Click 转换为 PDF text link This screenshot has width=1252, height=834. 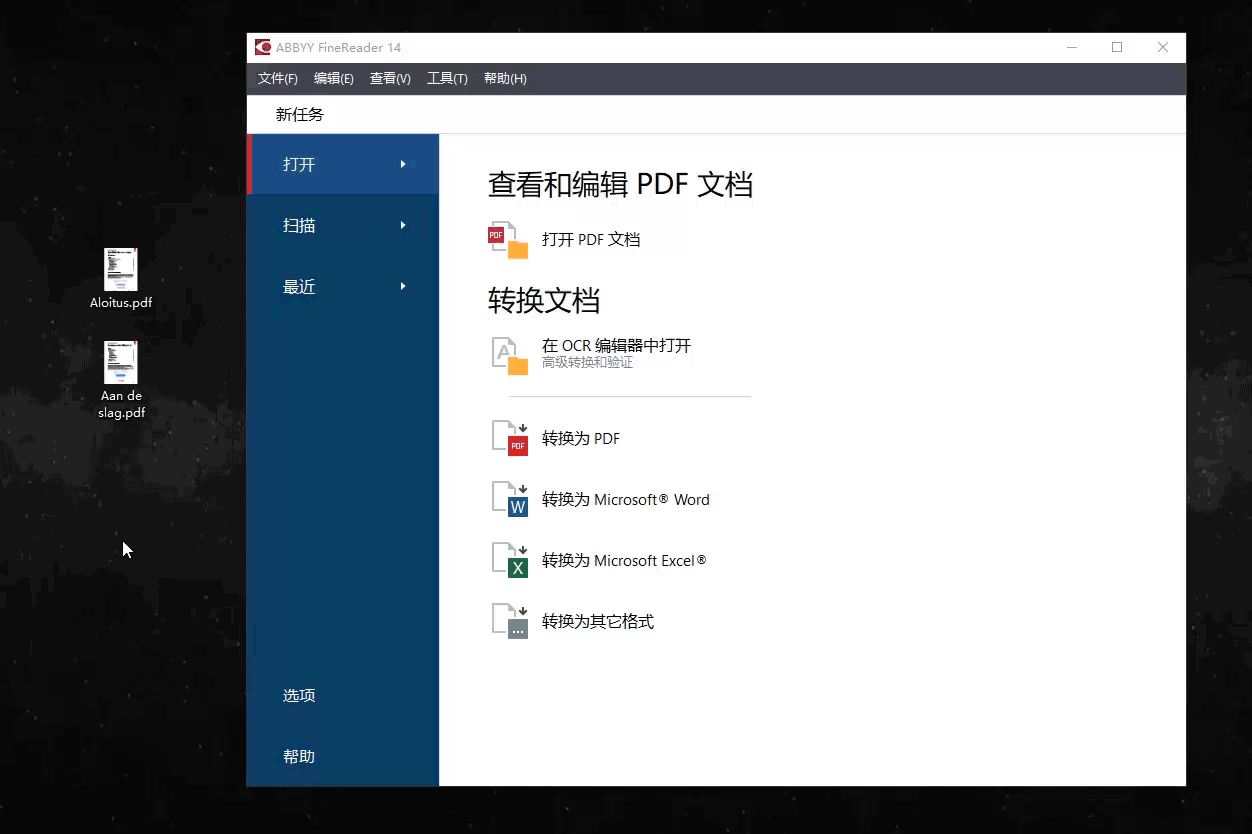[x=581, y=438]
